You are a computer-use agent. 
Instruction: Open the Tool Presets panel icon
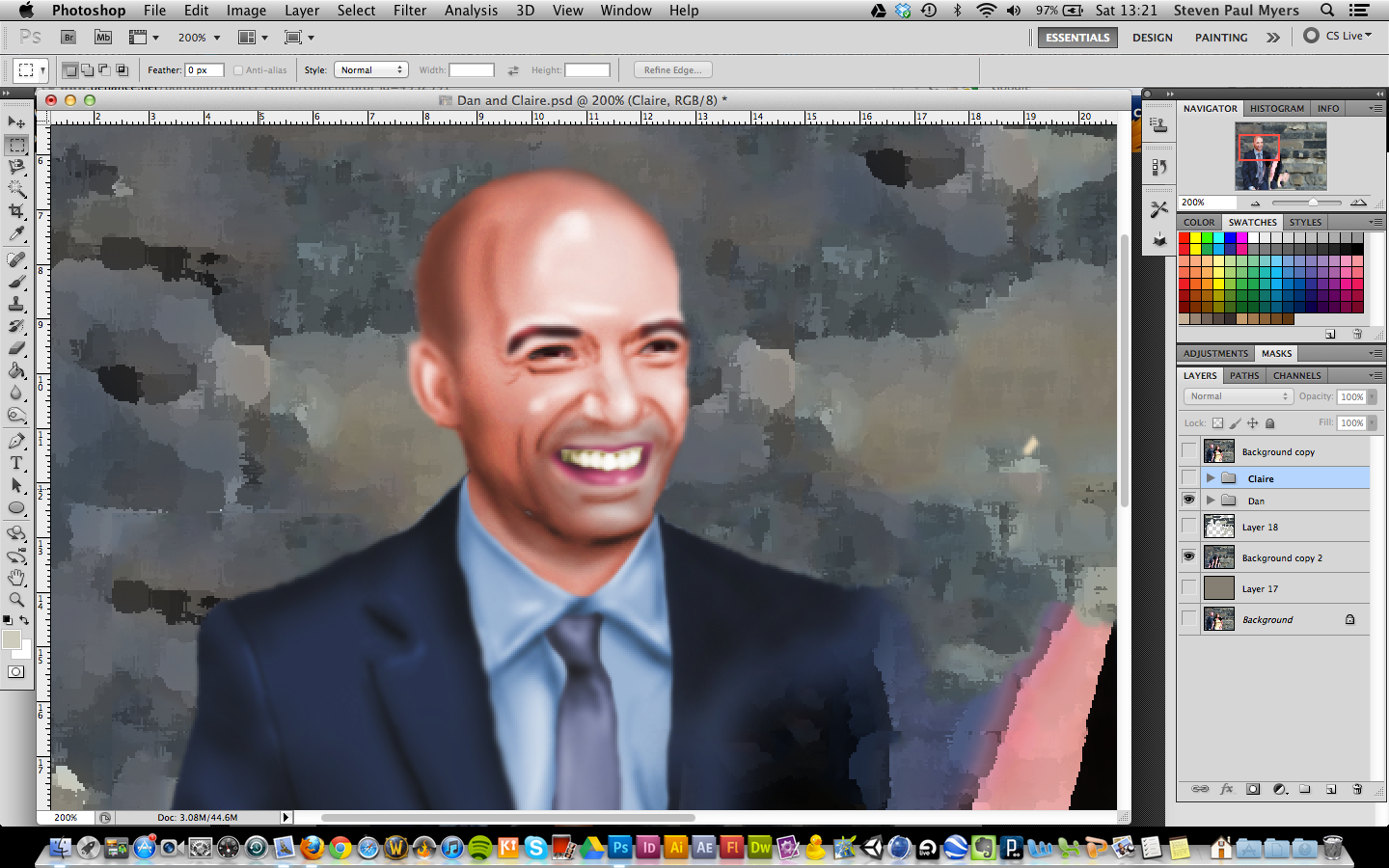[1159, 208]
